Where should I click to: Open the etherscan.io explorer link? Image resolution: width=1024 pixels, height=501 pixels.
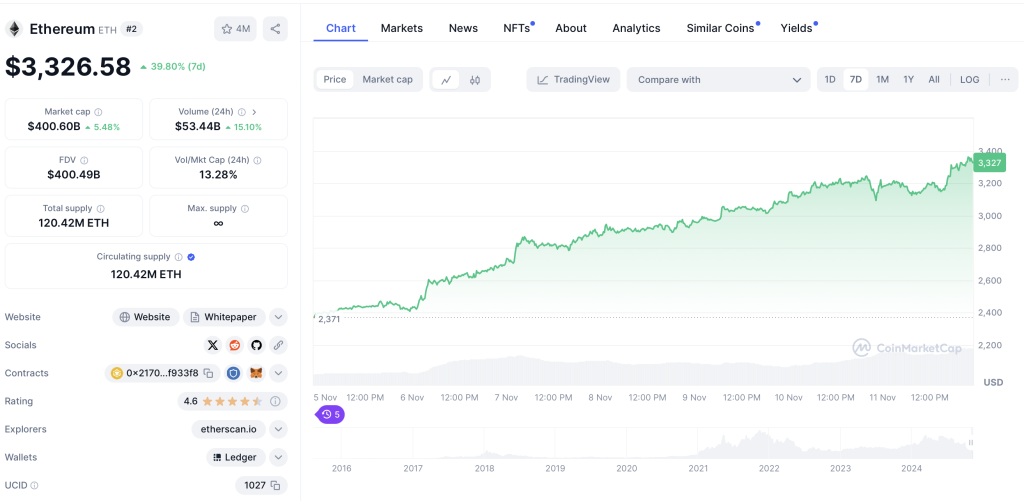[229, 429]
